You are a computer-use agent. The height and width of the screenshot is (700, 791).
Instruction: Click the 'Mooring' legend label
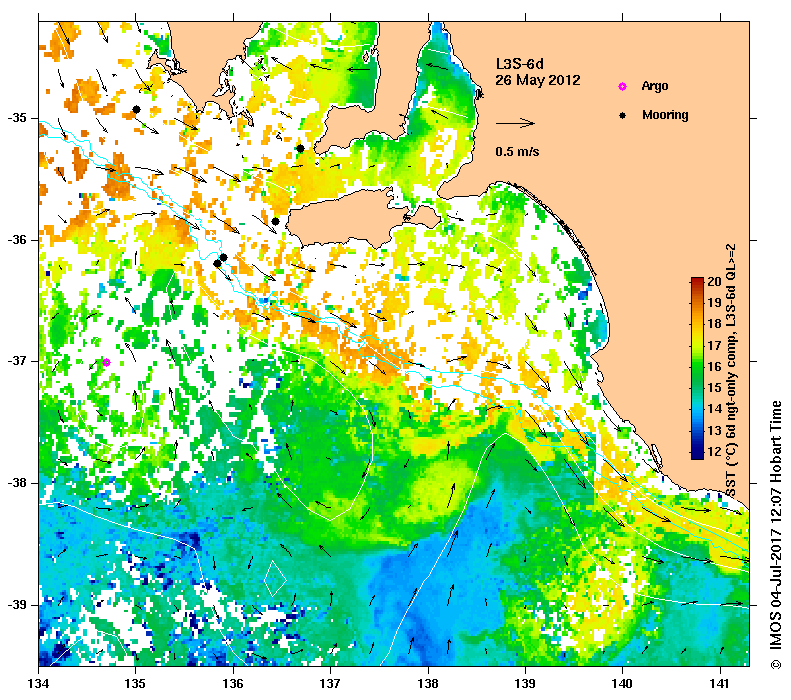(x=665, y=115)
